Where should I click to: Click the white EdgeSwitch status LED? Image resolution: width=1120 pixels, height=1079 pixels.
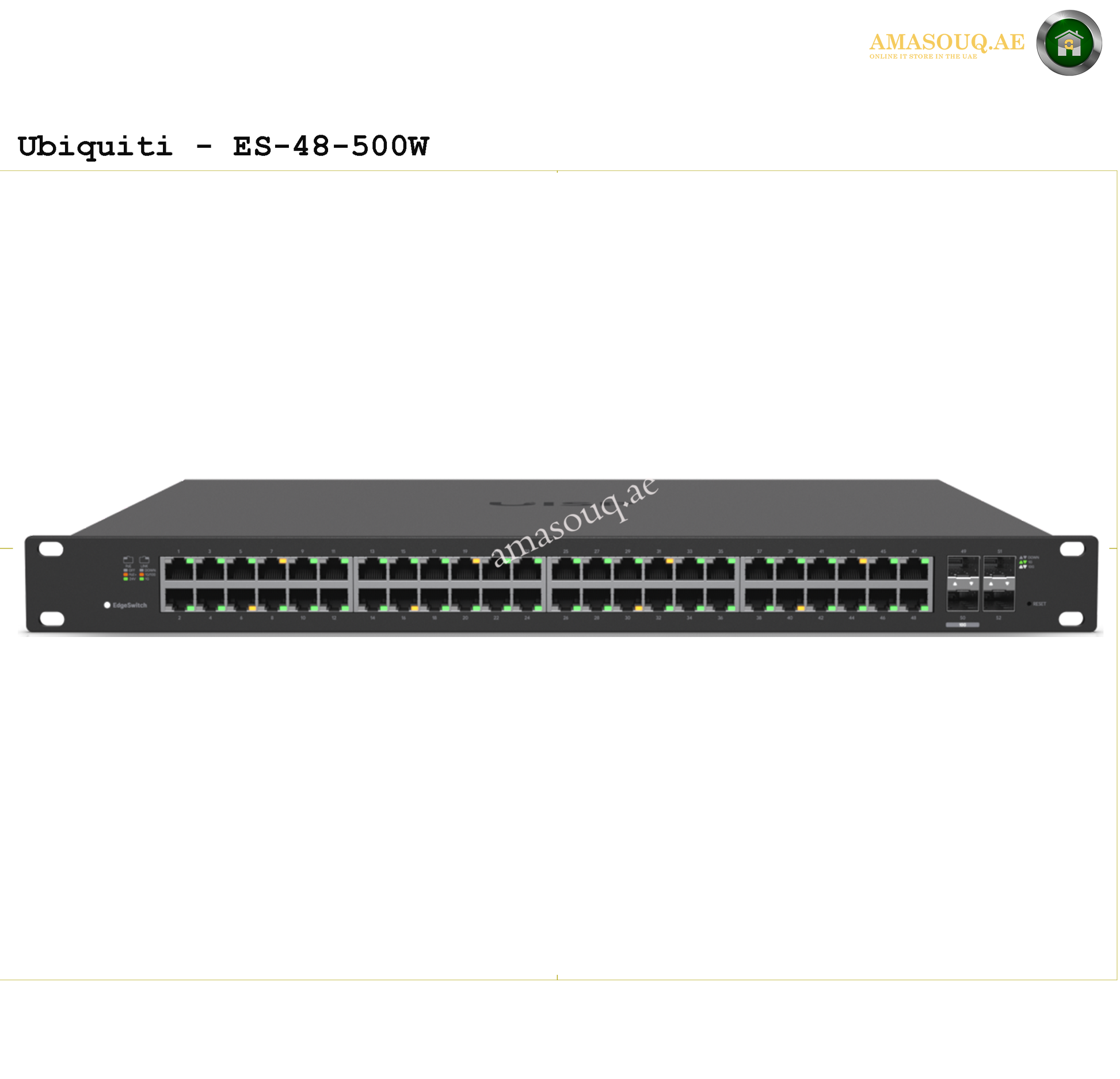[107, 605]
